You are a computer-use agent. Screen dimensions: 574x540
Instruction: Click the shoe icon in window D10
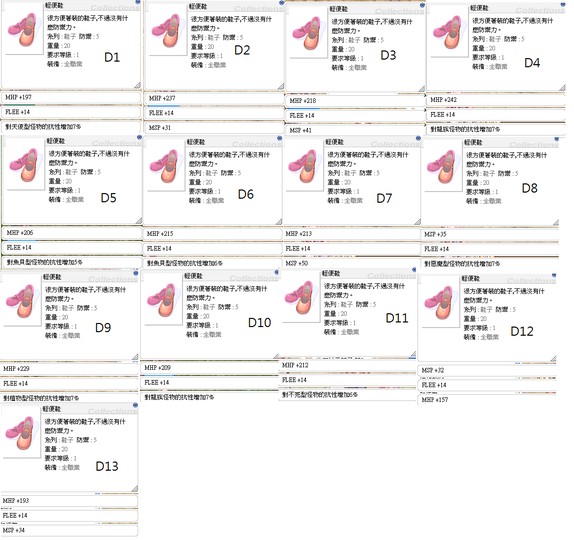click(163, 300)
